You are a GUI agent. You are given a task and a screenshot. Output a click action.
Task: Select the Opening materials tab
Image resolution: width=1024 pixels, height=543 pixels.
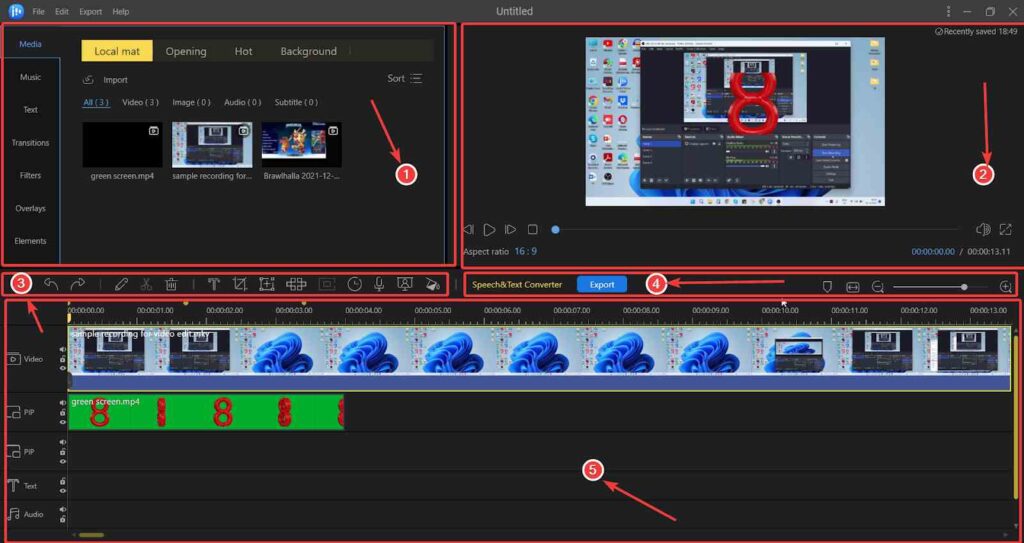pyautogui.click(x=185, y=51)
